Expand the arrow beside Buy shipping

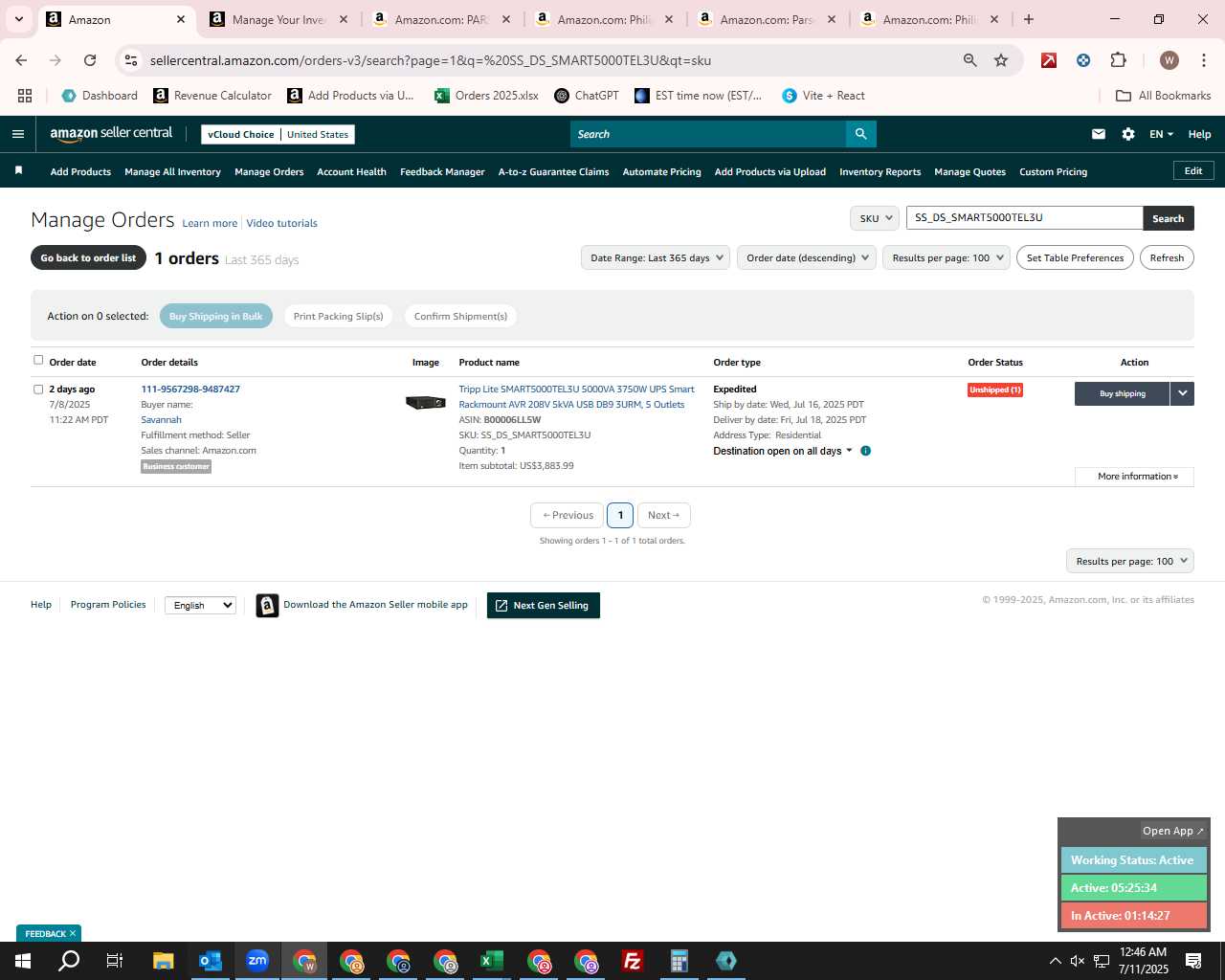coord(1182,393)
